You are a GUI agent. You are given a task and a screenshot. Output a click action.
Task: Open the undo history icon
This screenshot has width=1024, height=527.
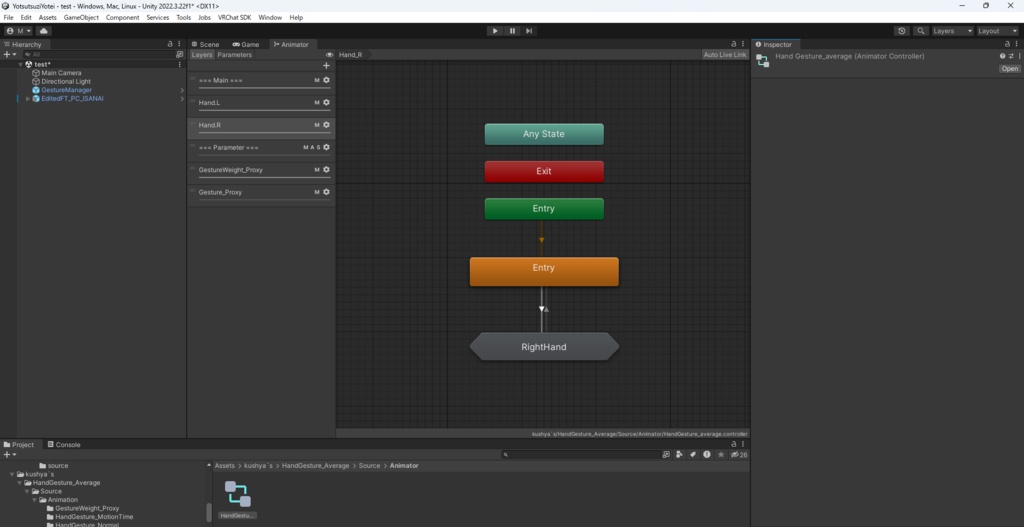point(902,31)
